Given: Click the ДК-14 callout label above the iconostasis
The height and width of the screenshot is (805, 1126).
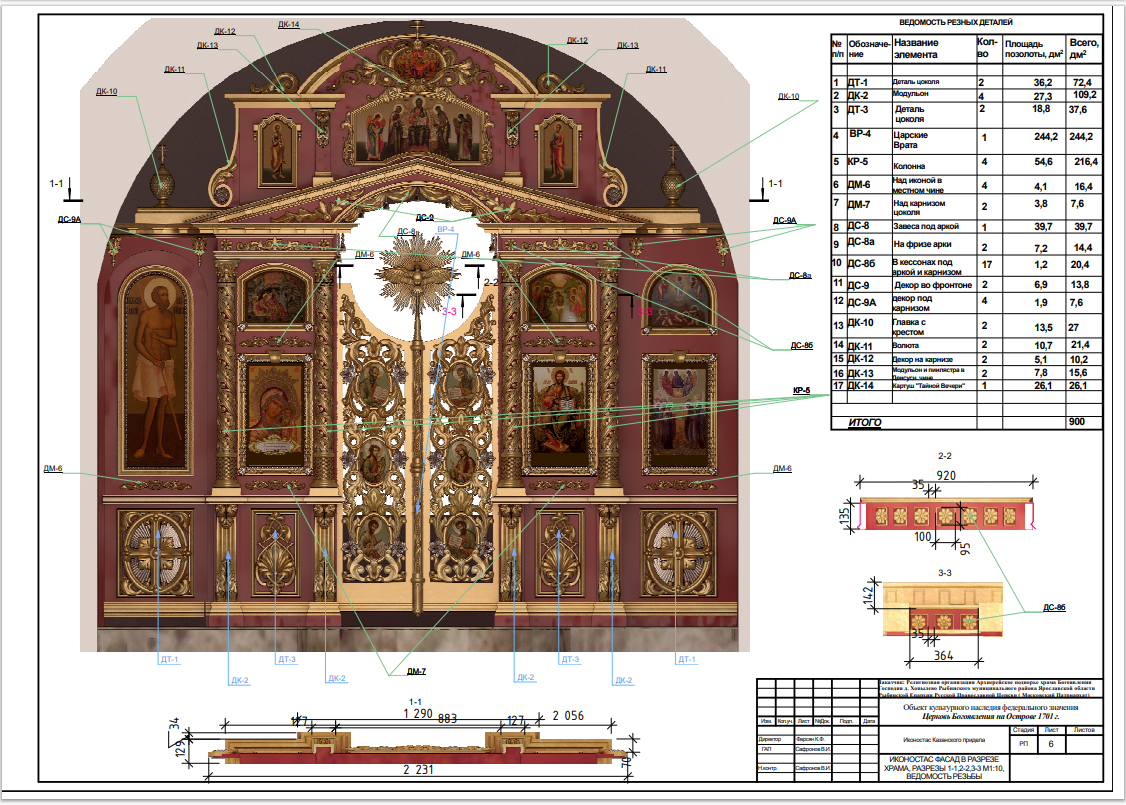Looking at the screenshot, I should (x=289, y=24).
